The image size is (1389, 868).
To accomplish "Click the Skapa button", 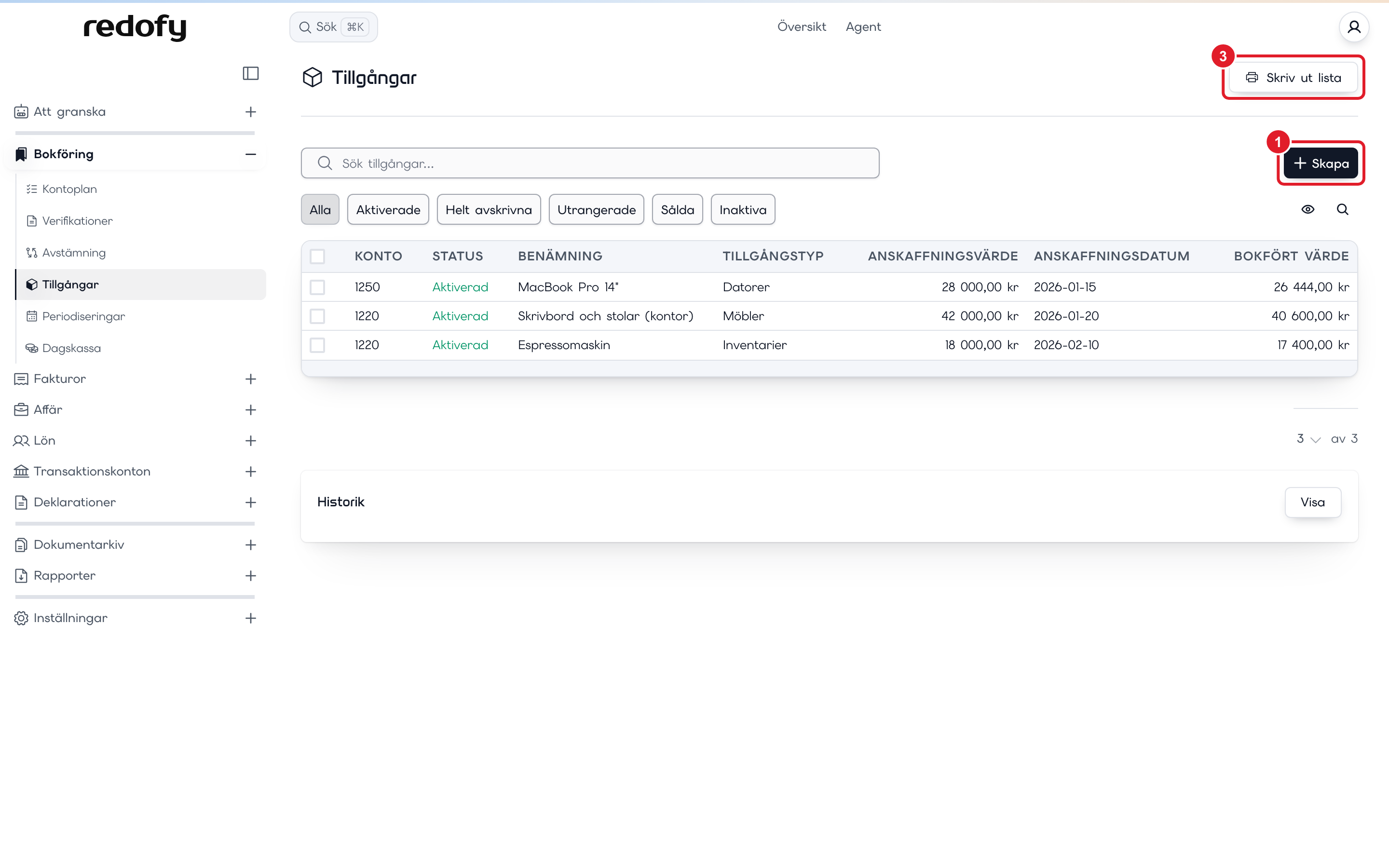I will (1321, 163).
